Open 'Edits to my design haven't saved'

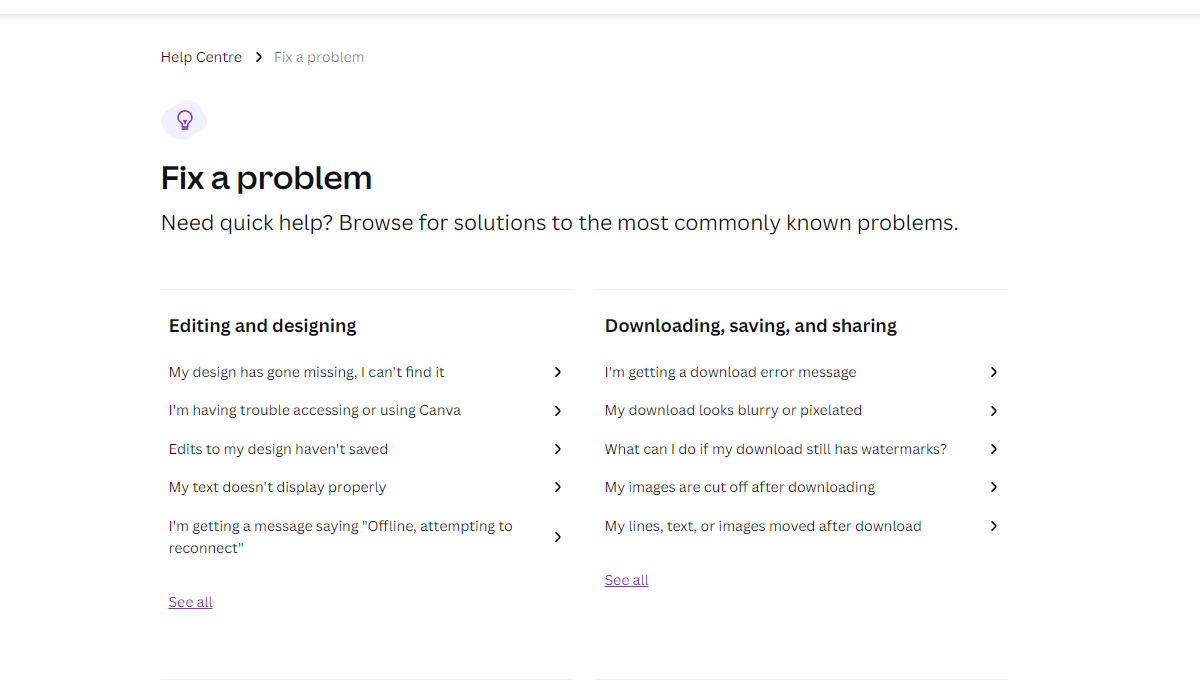(x=278, y=449)
